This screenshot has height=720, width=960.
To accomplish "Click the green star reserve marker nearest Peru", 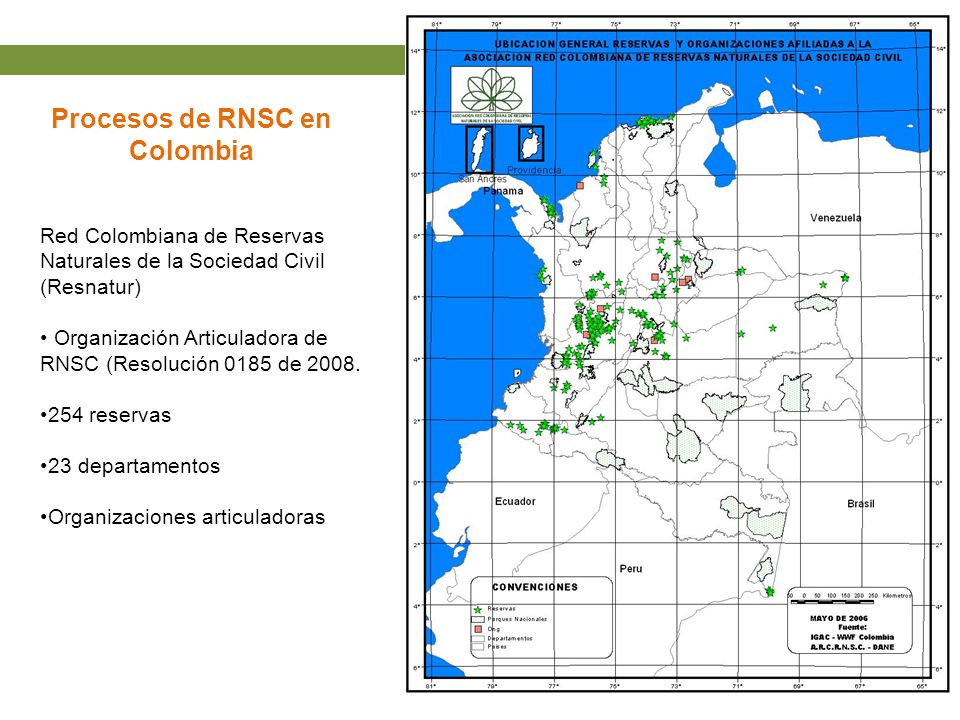I will (770, 592).
